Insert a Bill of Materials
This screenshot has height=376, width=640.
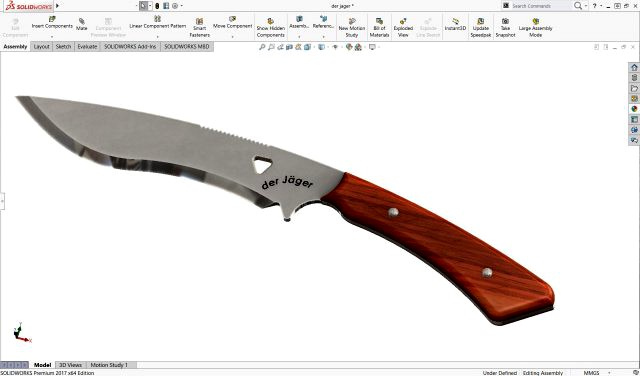coord(379,27)
